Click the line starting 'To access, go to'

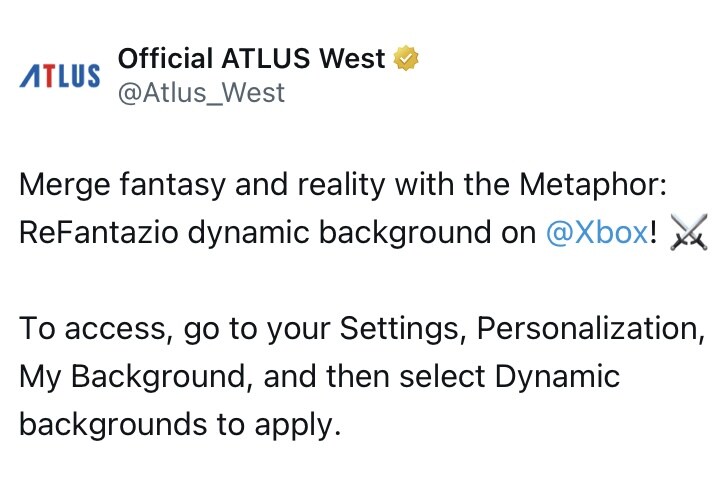pyautogui.click(x=362, y=328)
